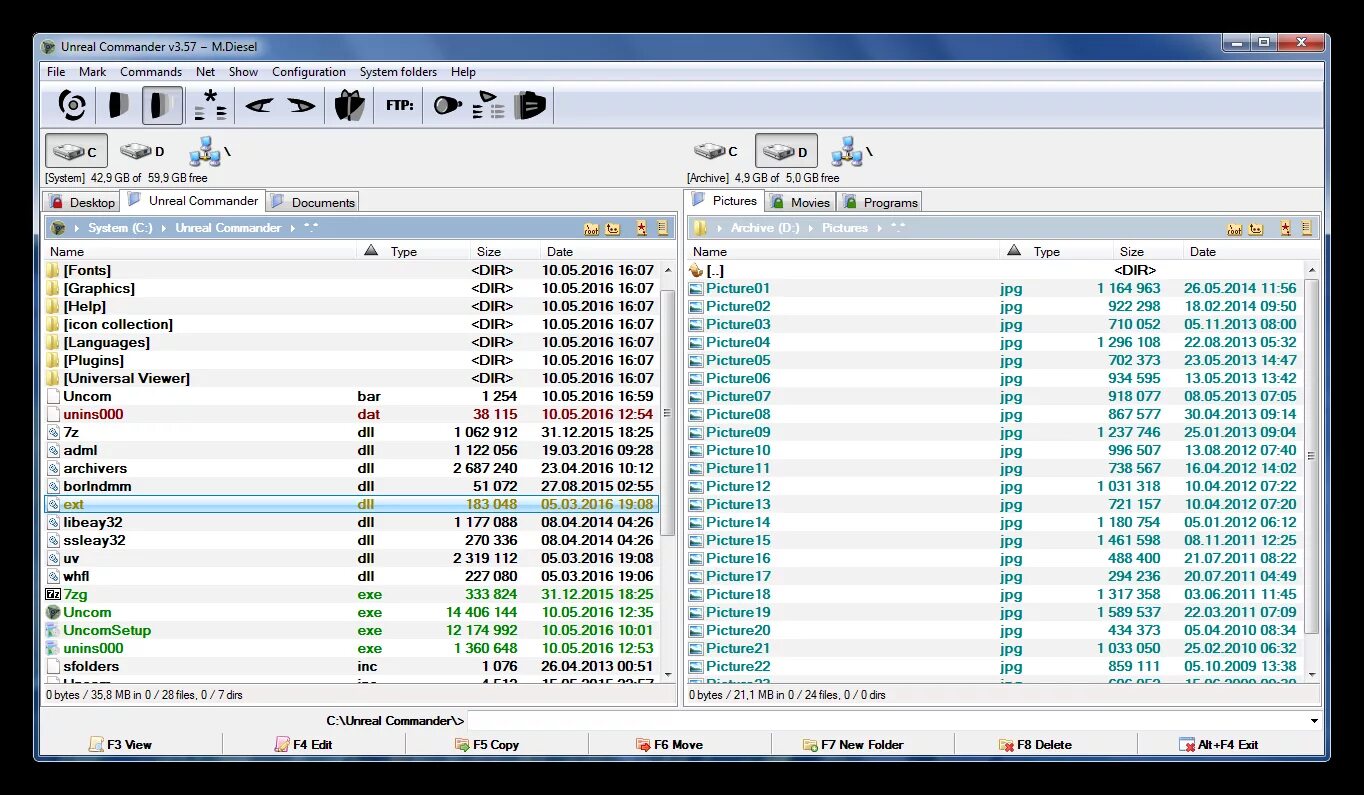
Task: Open the left panel favorites star icon
Action: point(641,228)
